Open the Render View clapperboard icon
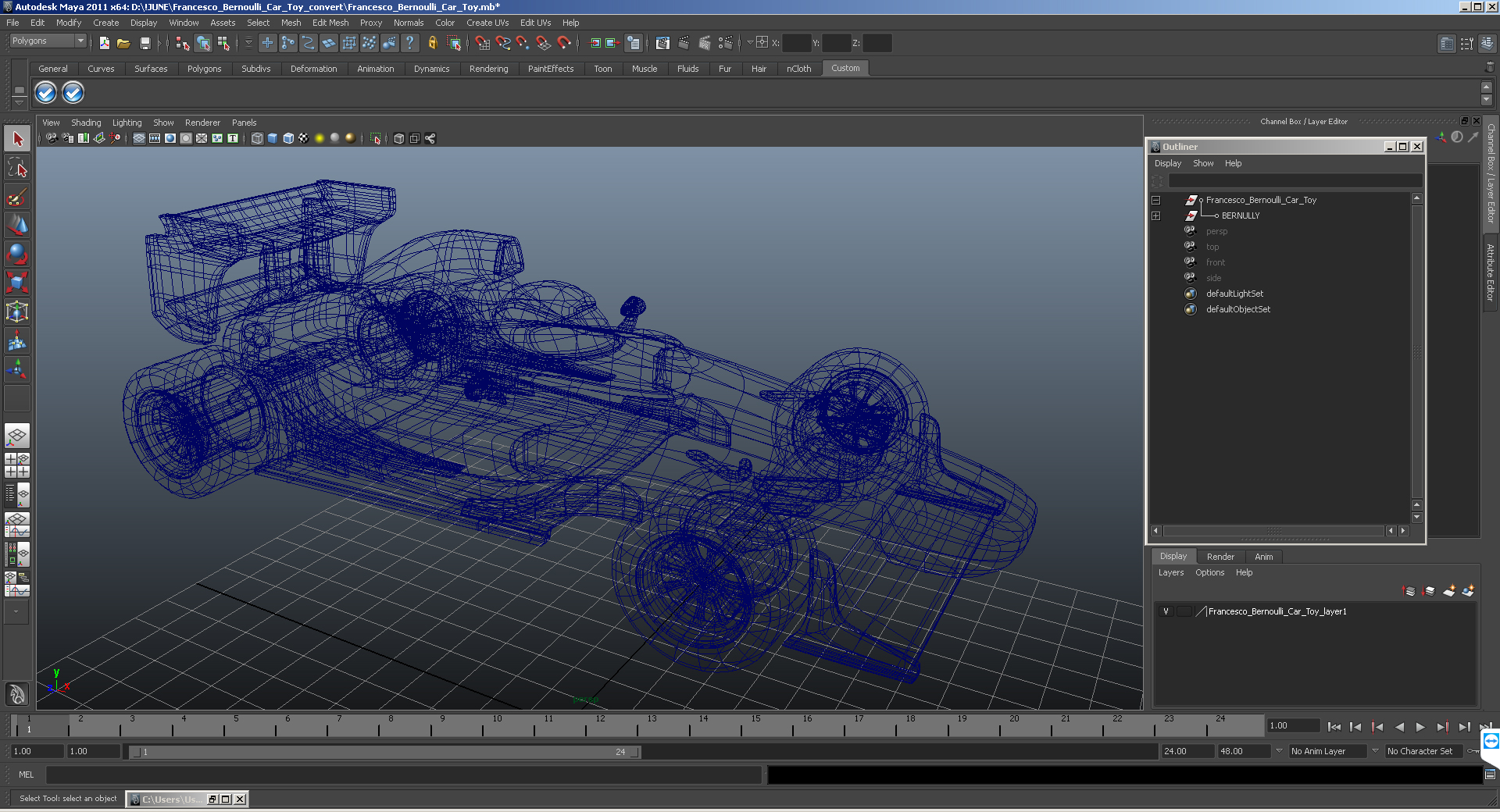The image size is (1500, 812). coord(662,43)
